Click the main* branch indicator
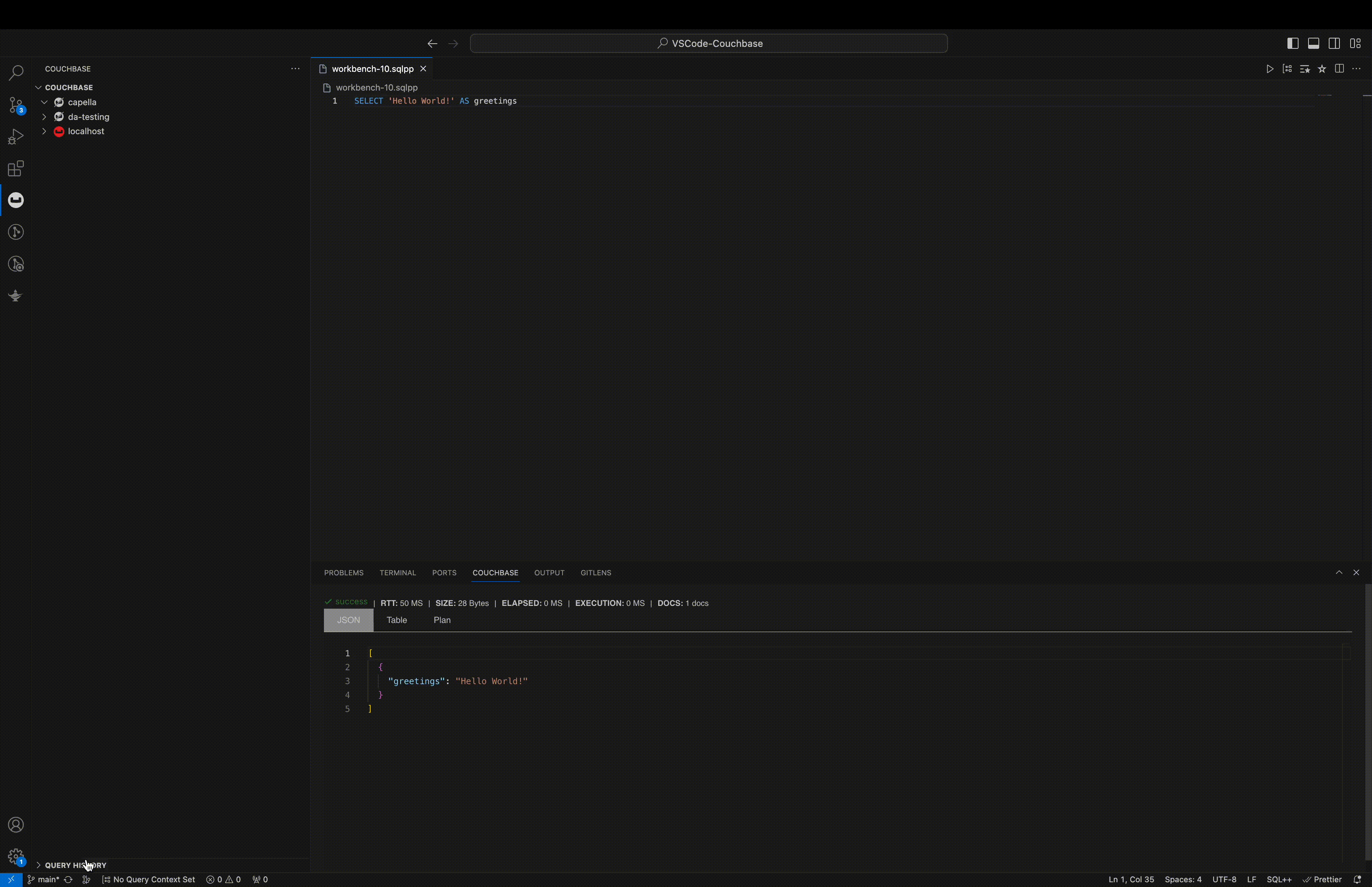Viewport: 1372px width, 887px height. click(x=43, y=879)
